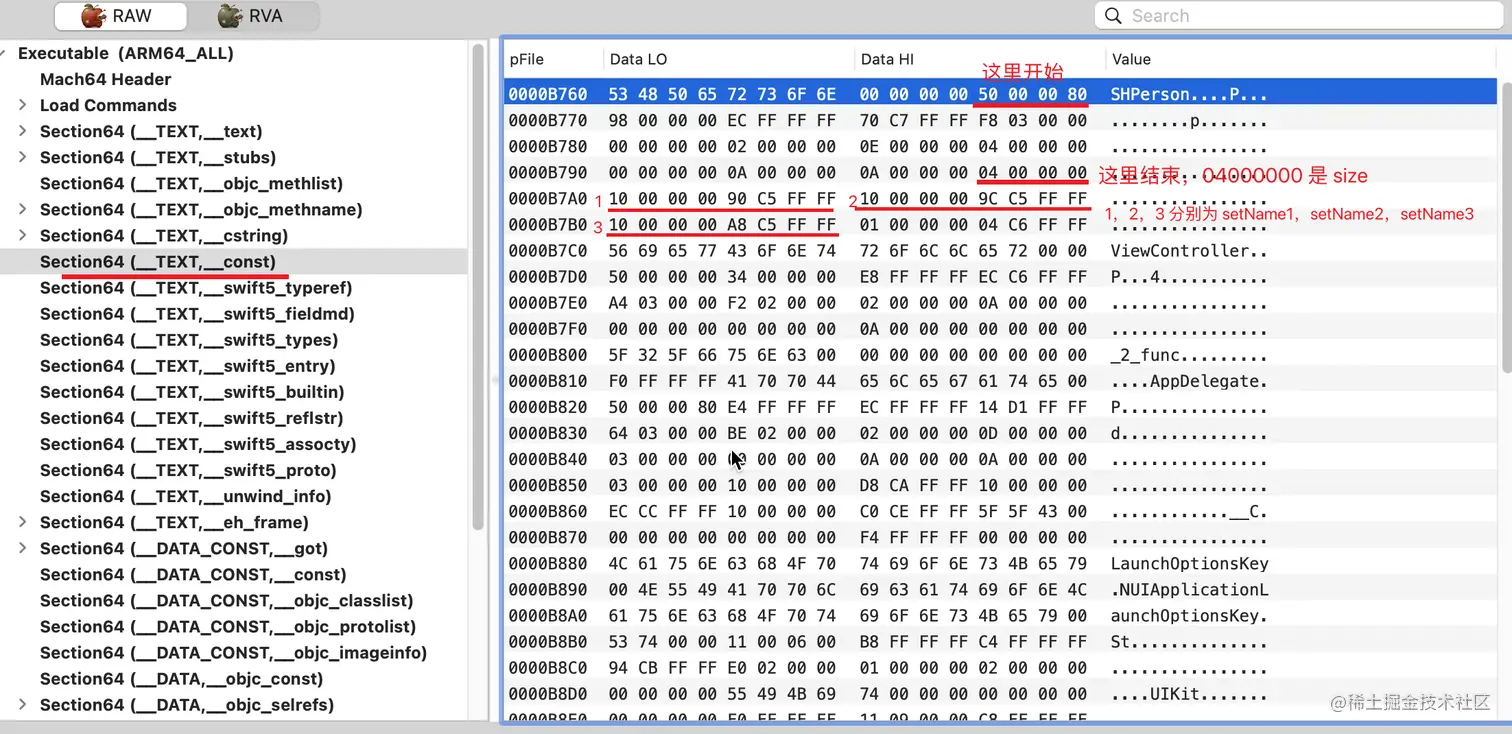1512x734 pixels.
Task: Open Section64 (__TEXT,__swift5_assocty)
Action: pyautogui.click(x=198, y=444)
